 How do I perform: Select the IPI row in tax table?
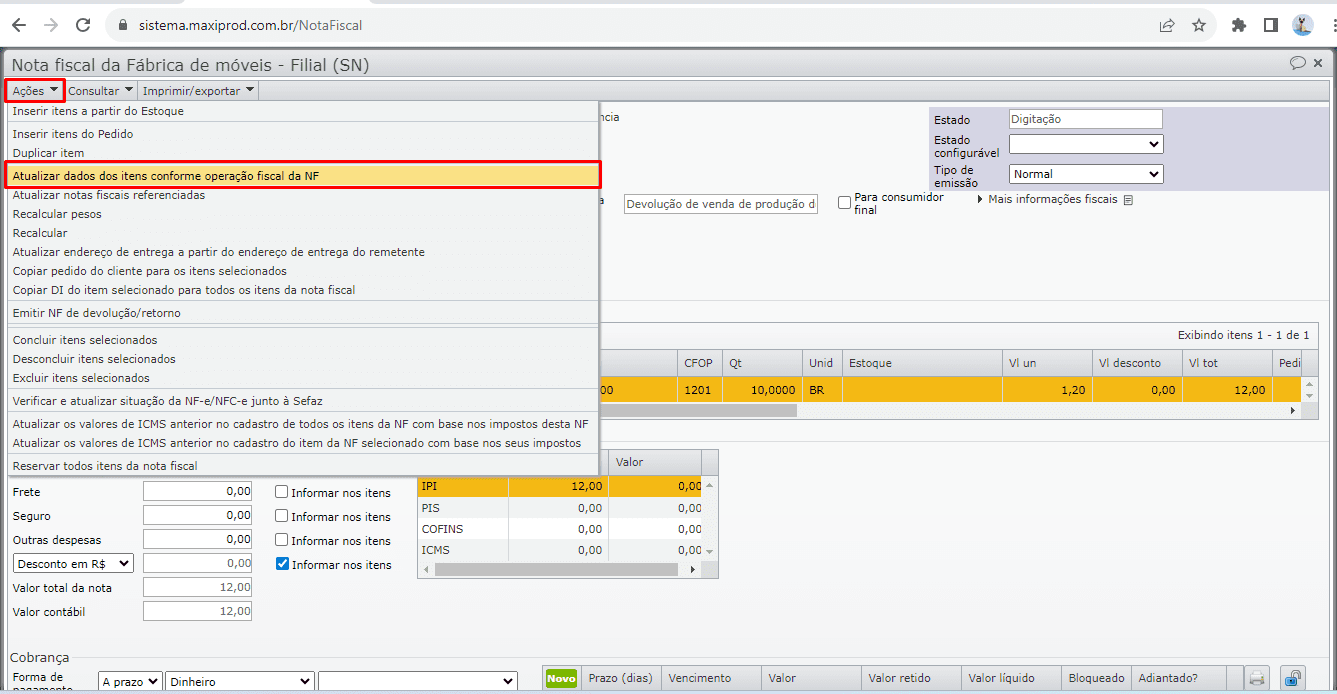pyautogui.click(x=560, y=486)
